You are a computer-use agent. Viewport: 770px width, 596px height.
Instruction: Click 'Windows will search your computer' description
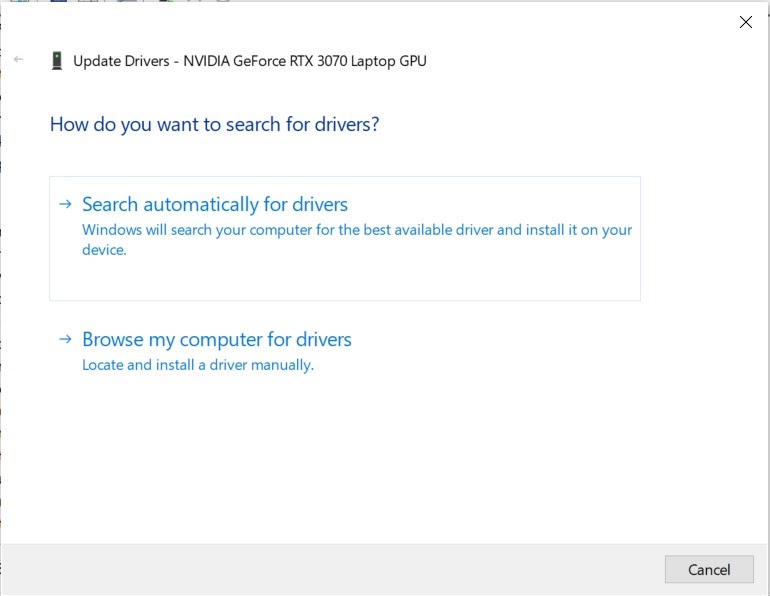coord(357,240)
